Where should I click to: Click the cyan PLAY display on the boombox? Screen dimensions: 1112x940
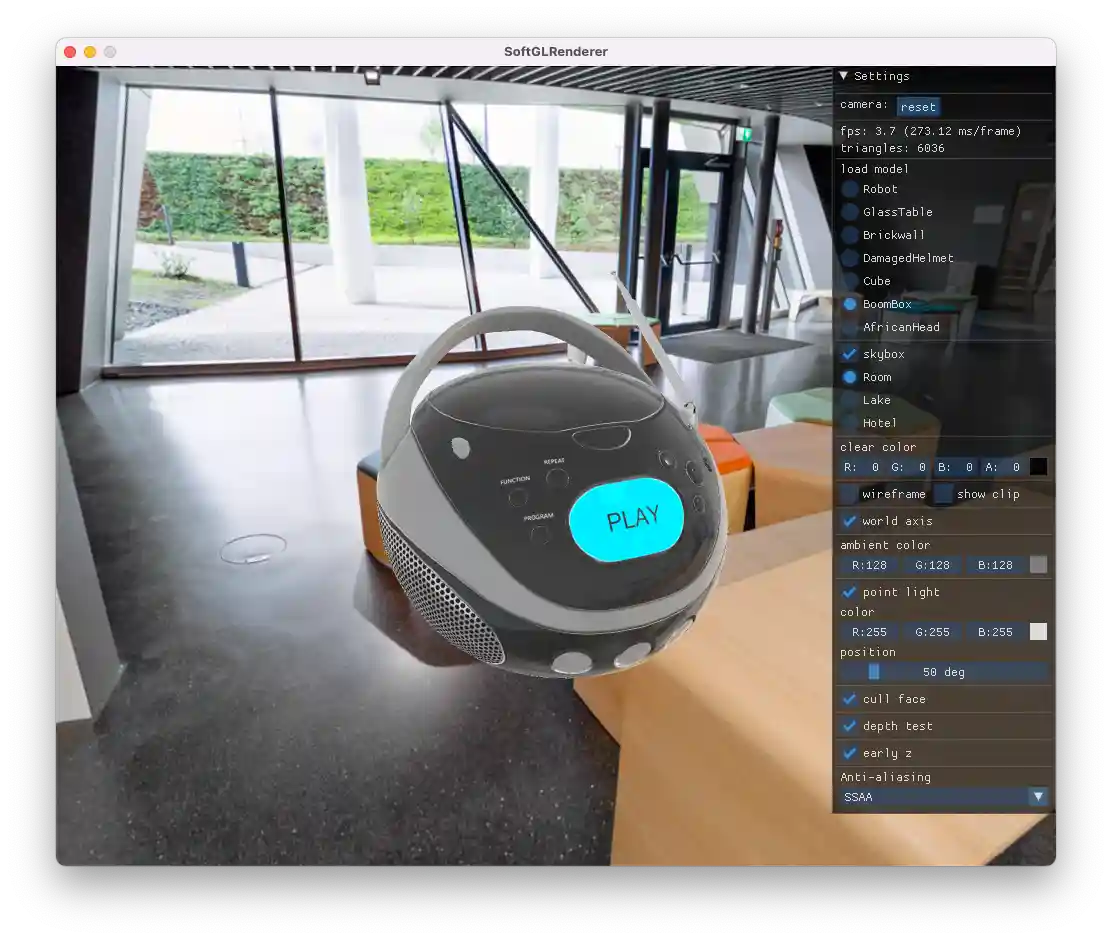coord(627,519)
